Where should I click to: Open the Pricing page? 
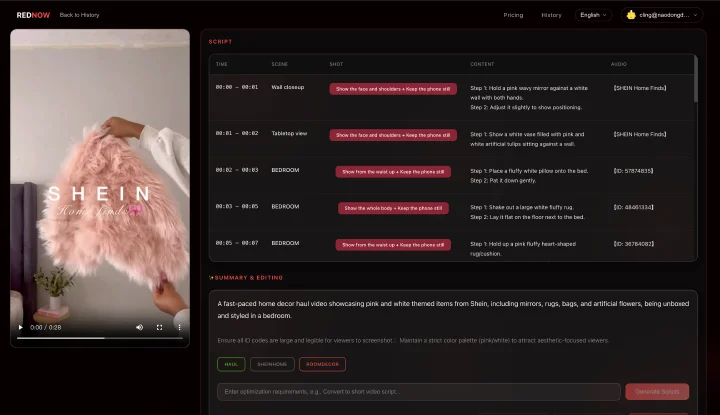pos(513,15)
